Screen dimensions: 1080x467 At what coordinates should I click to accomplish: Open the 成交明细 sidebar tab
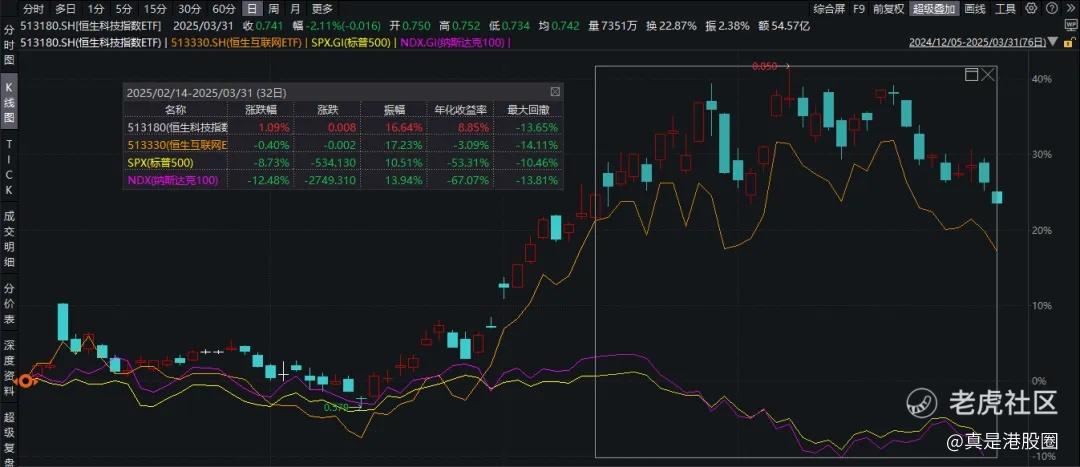[9, 238]
